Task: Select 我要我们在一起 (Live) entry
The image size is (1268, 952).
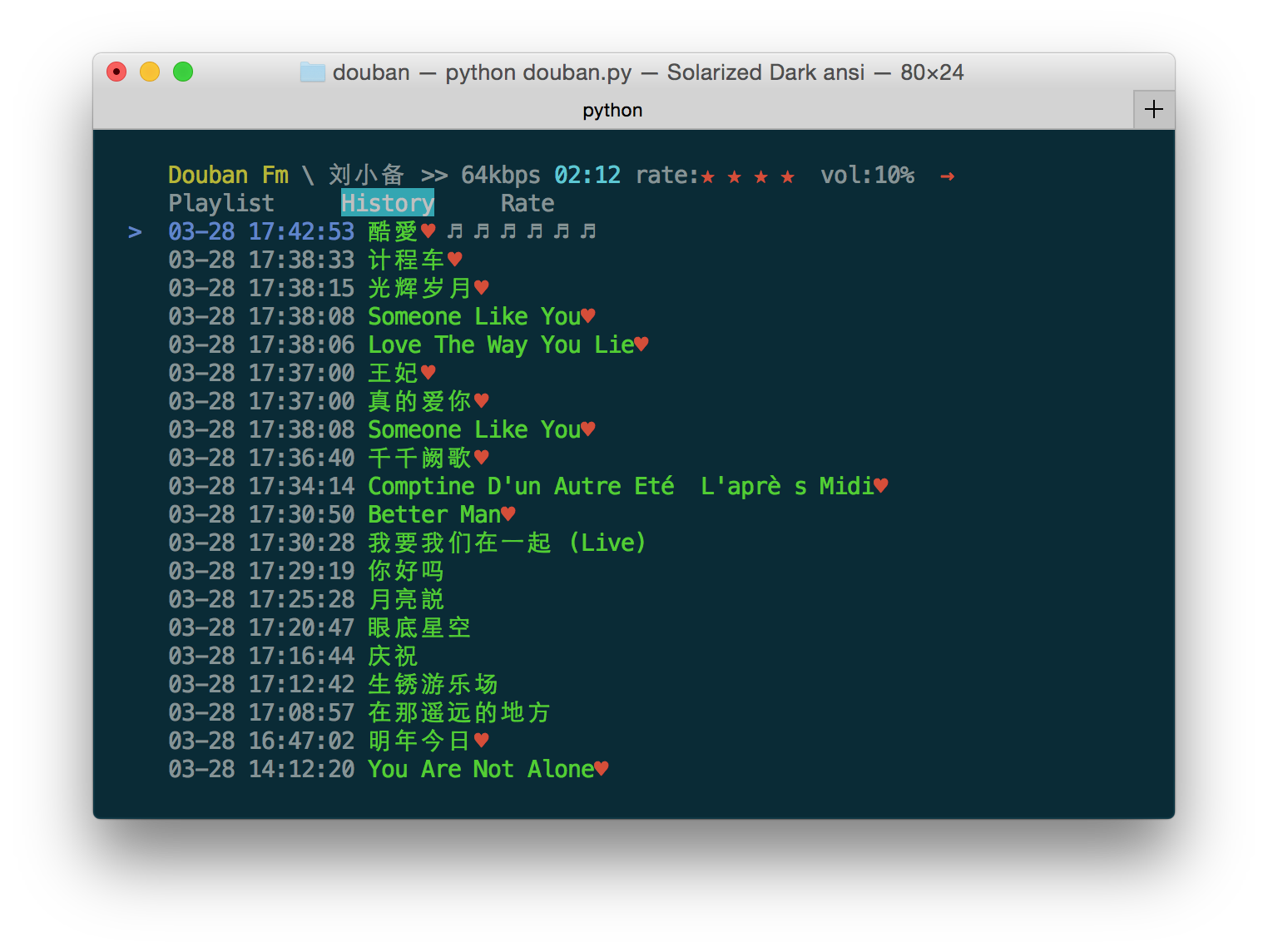Action: 408,543
